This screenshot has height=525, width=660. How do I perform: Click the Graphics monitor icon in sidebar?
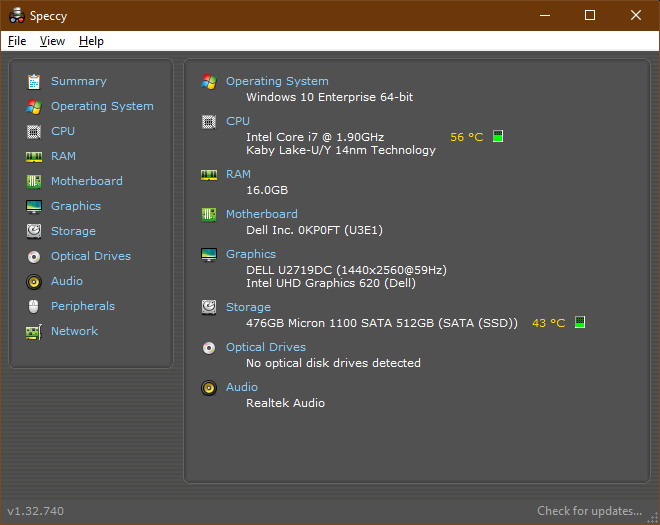click(x=34, y=207)
